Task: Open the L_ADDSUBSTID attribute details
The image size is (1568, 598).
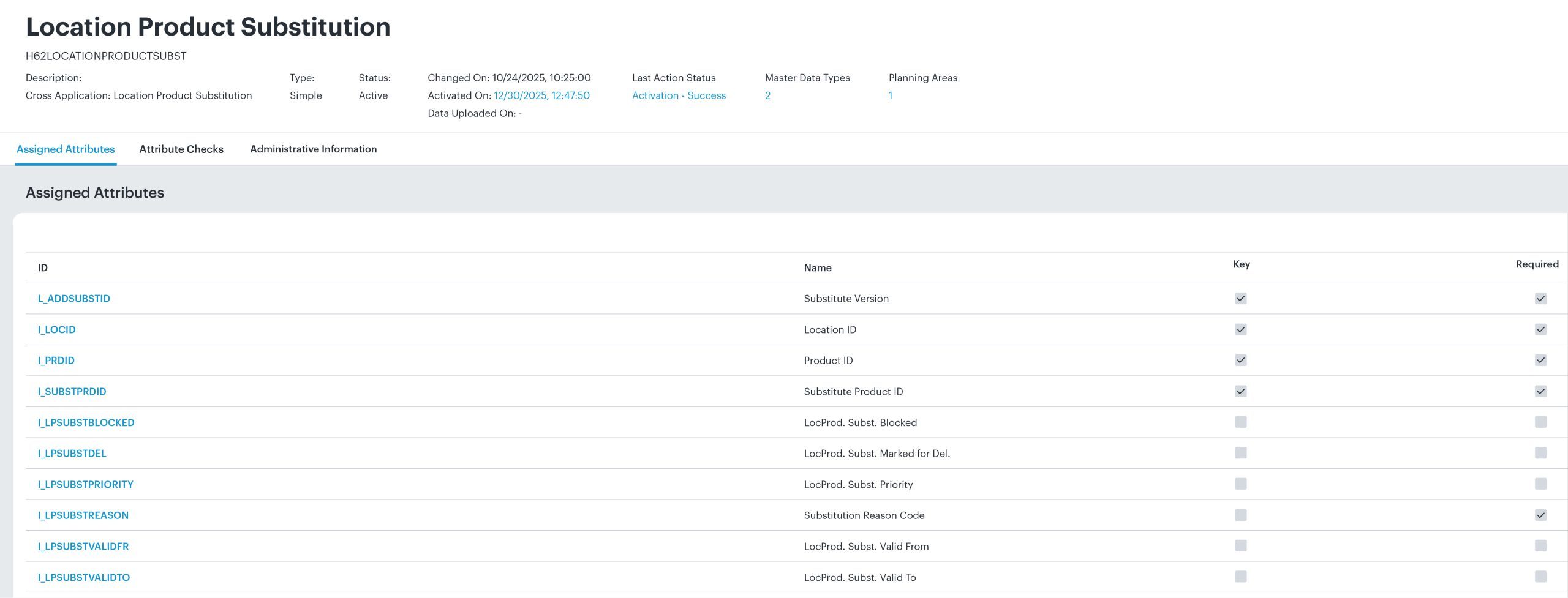Action: click(74, 299)
